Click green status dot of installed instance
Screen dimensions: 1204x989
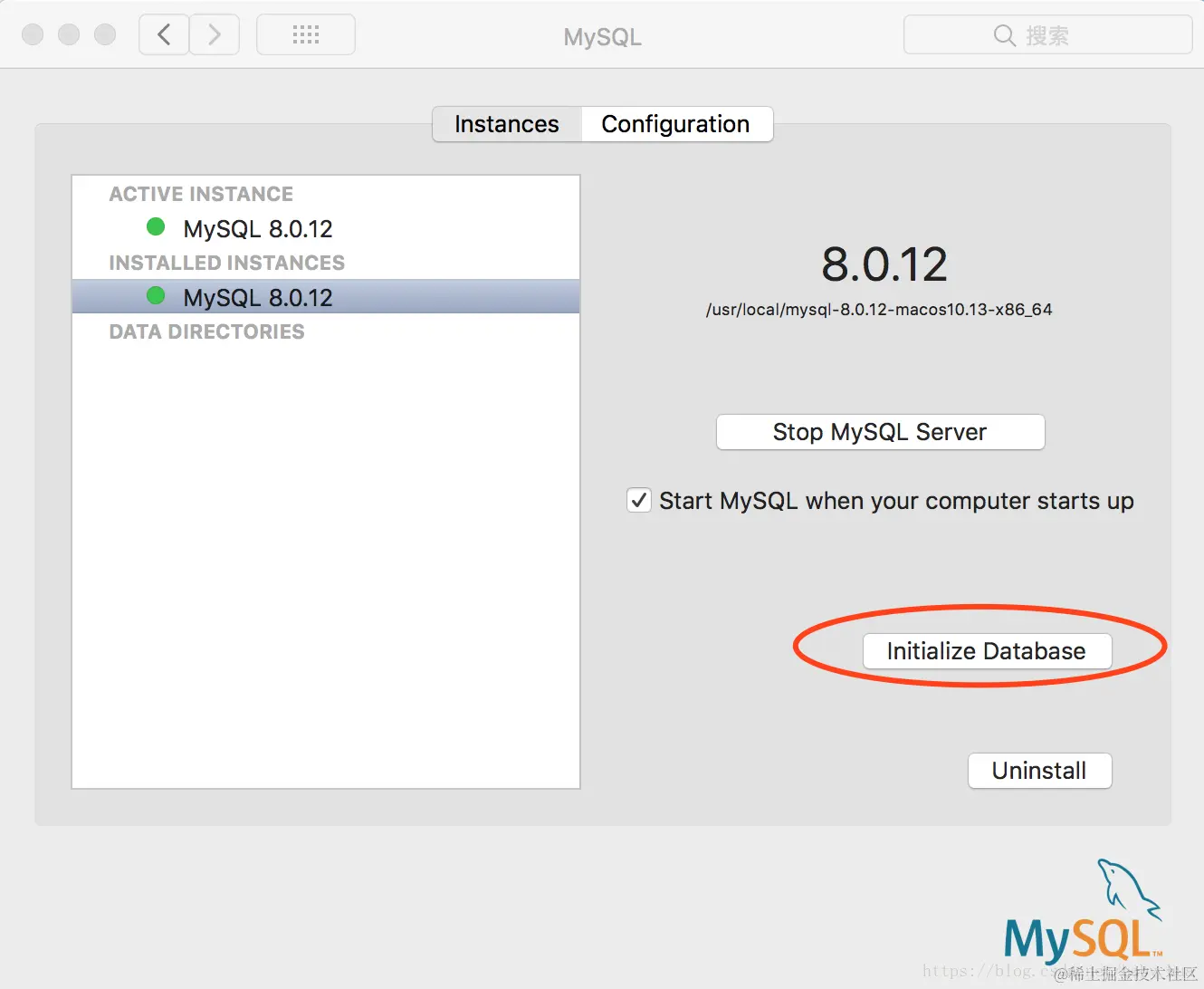tap(156, 295)
